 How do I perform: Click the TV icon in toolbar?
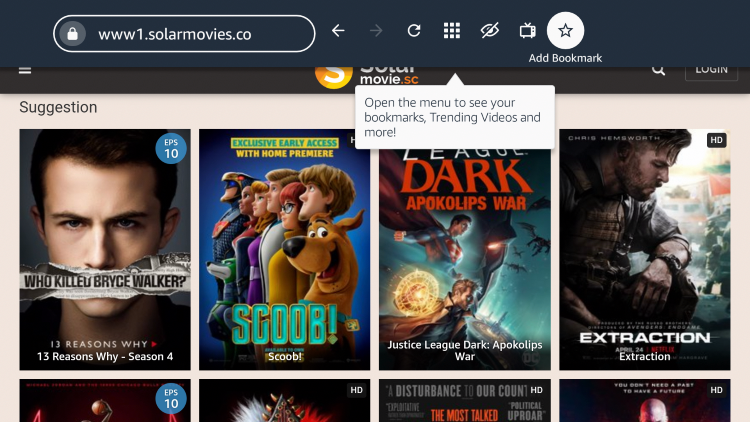pos(528,31)
